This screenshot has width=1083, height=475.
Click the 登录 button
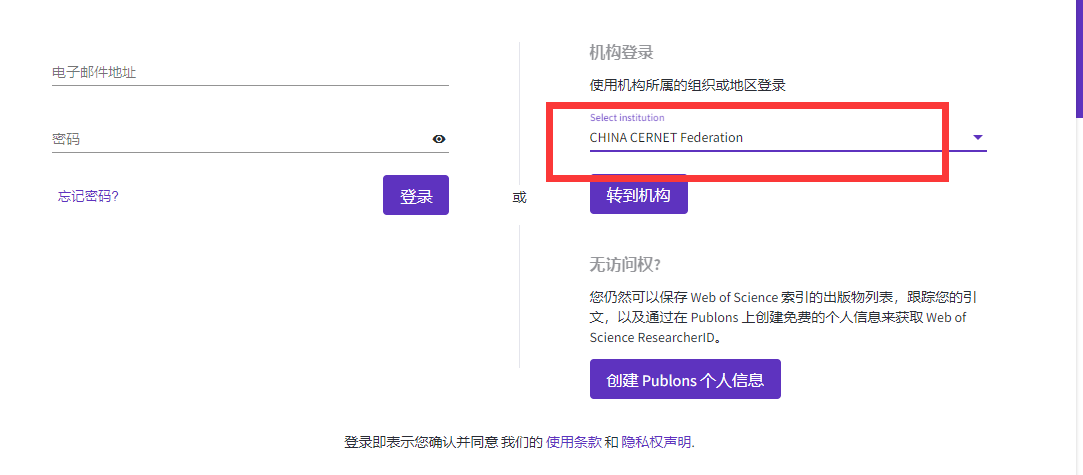pos(416,195)
